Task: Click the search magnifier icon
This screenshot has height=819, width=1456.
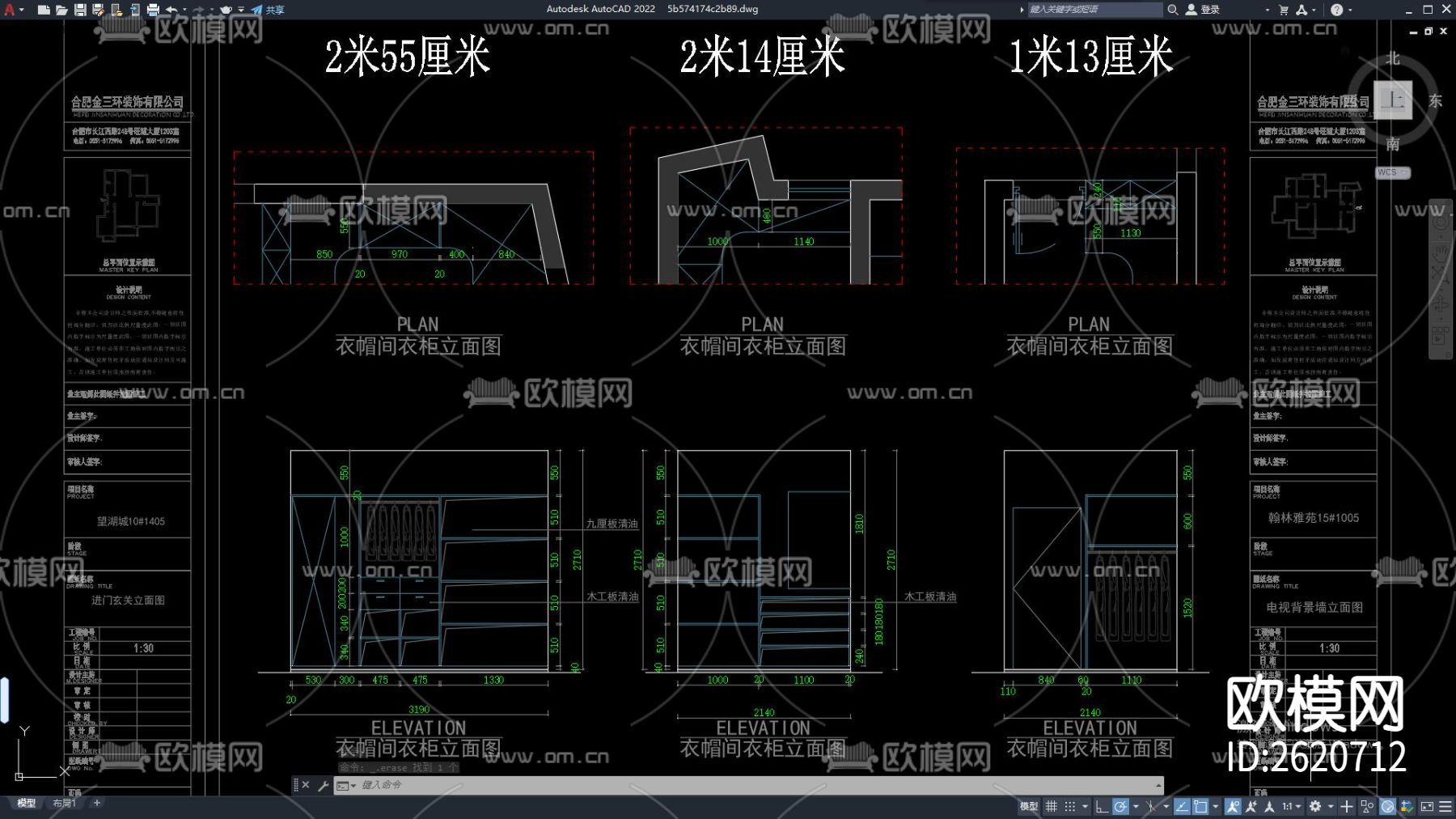Action: pos(1173,10)
